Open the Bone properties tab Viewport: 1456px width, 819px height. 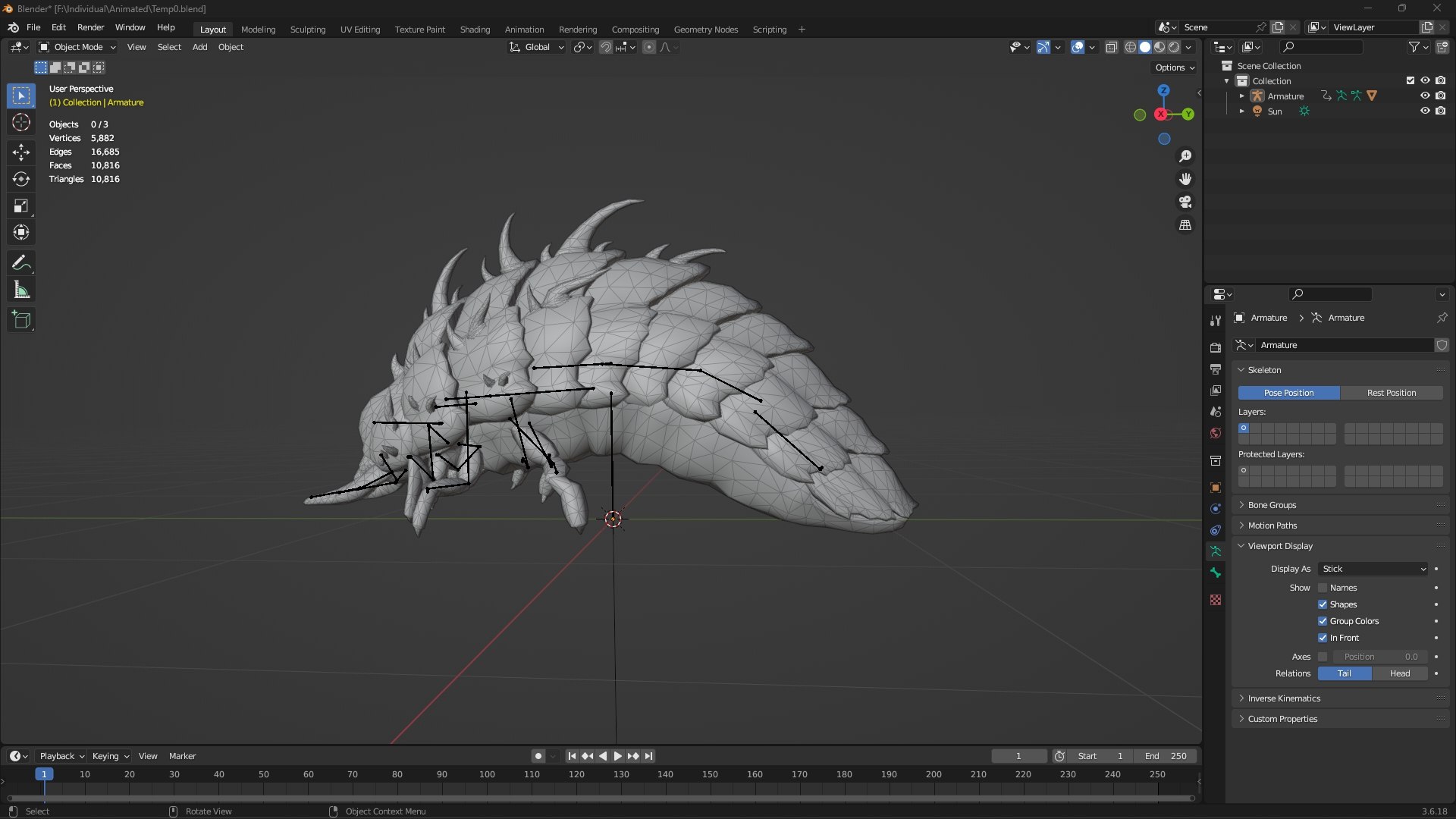(1216, 573)
